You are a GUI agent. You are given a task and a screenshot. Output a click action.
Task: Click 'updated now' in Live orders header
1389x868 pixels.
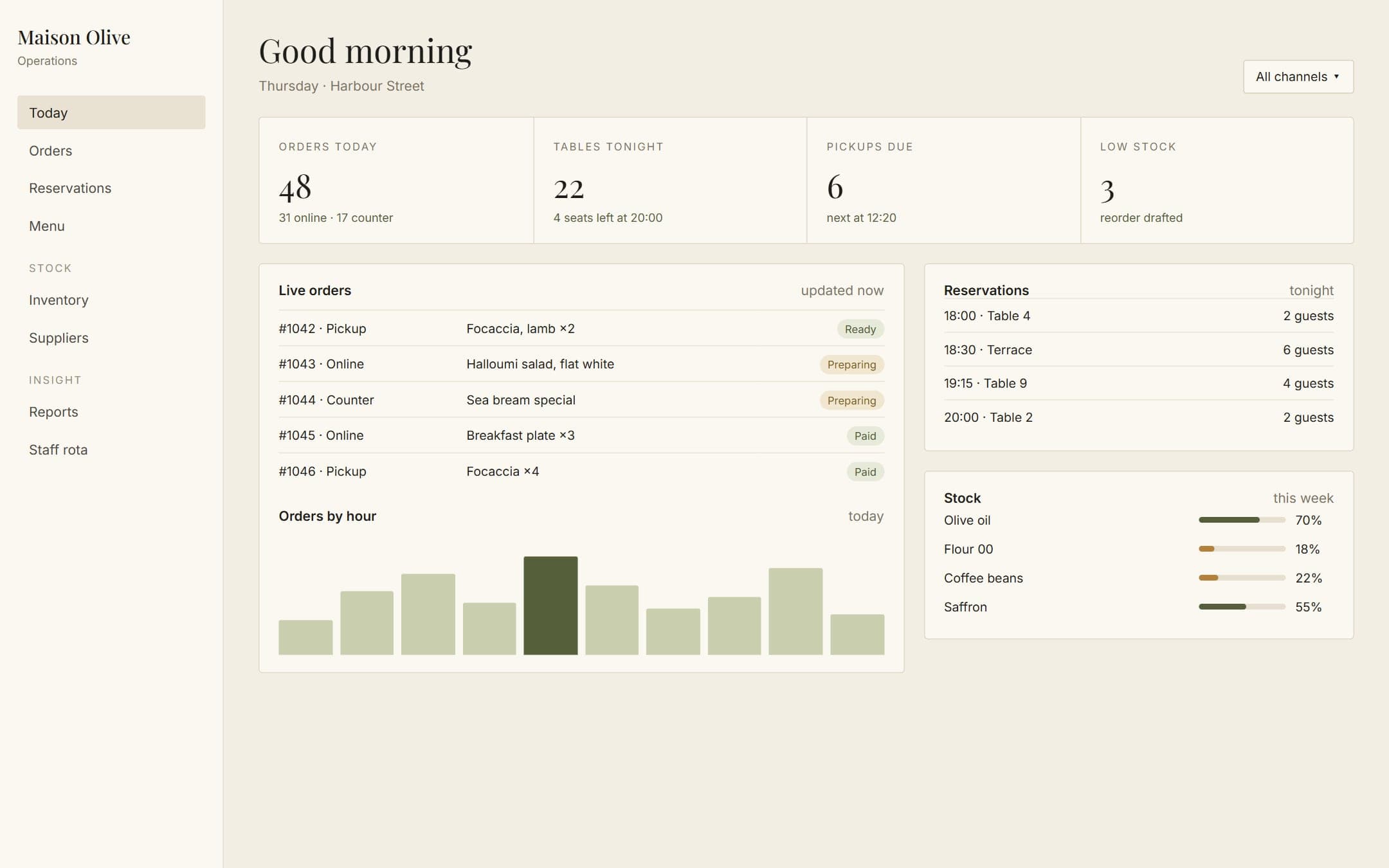[842, 291]
